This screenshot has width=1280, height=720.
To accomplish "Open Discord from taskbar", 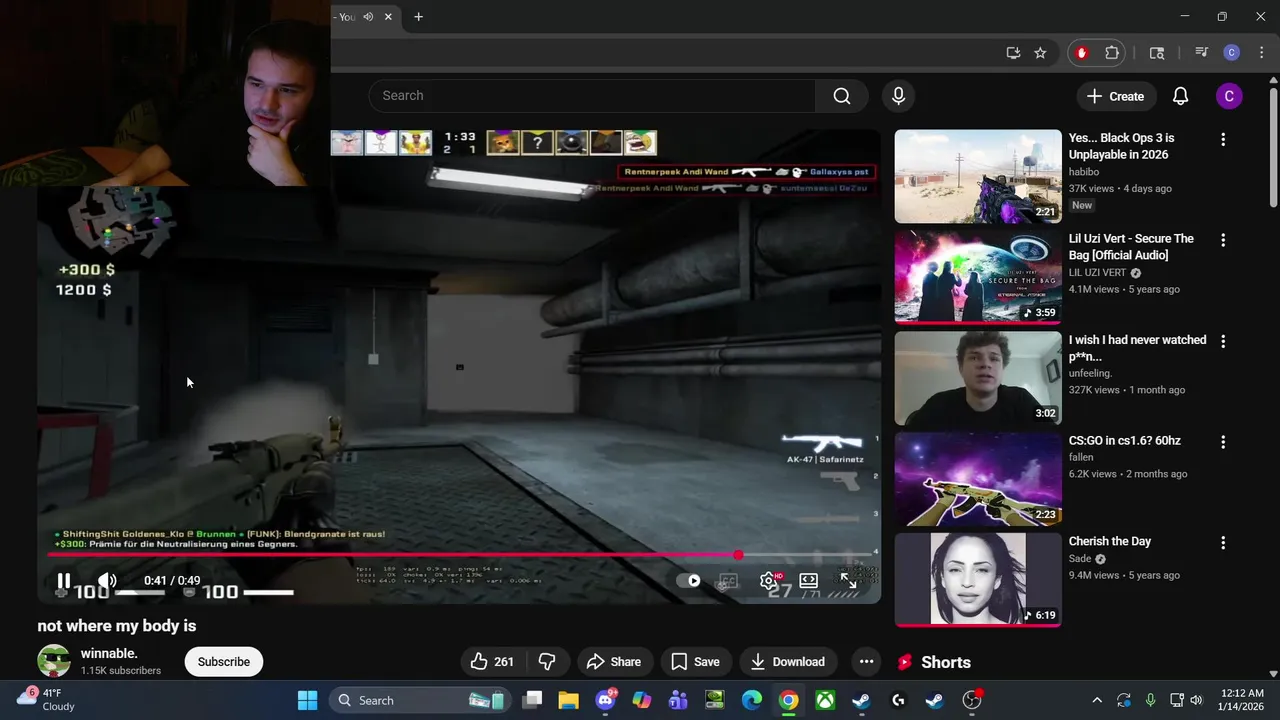I will pos(605,700).
